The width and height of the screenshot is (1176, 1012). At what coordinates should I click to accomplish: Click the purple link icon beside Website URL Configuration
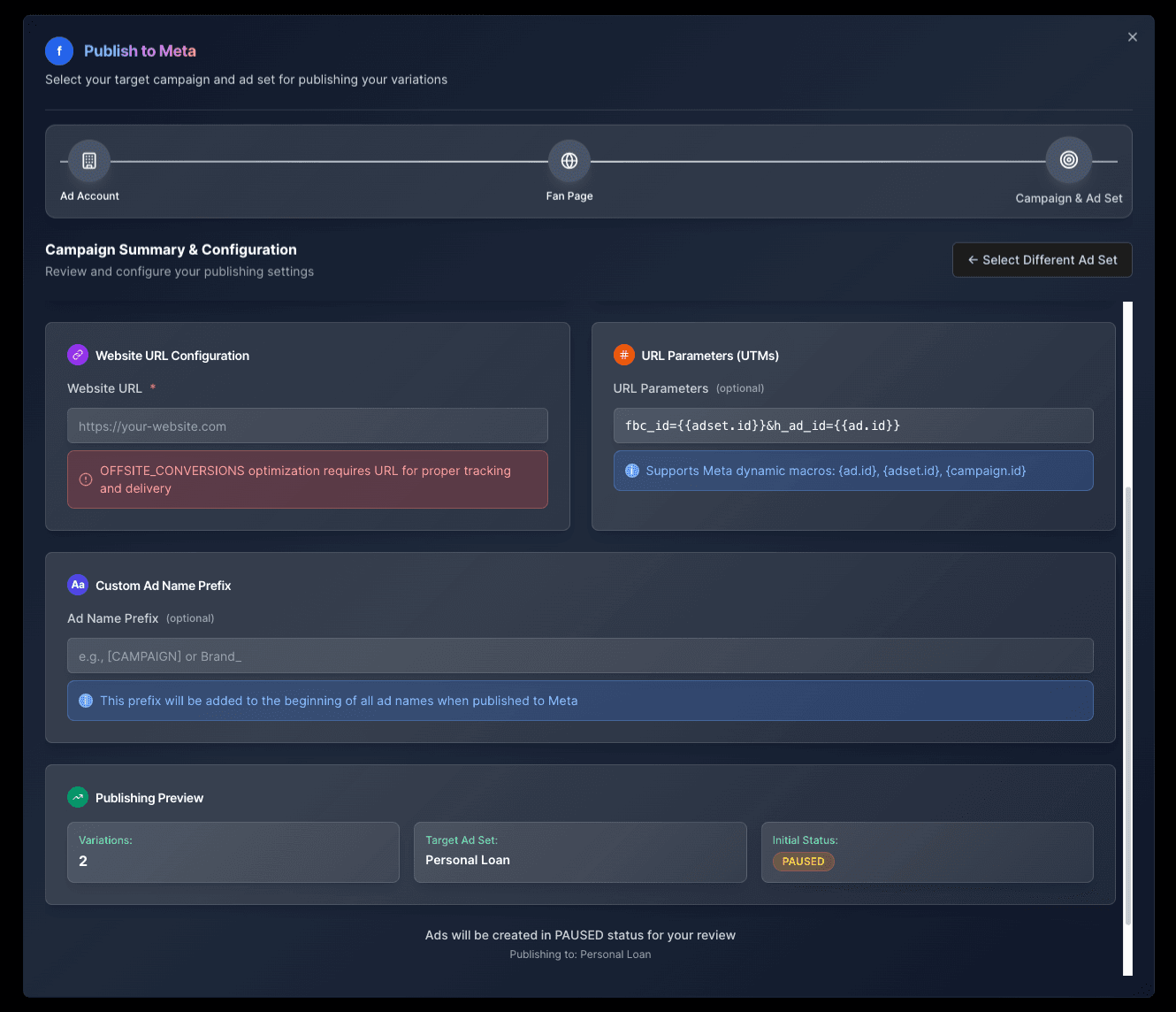coord(78,354)
